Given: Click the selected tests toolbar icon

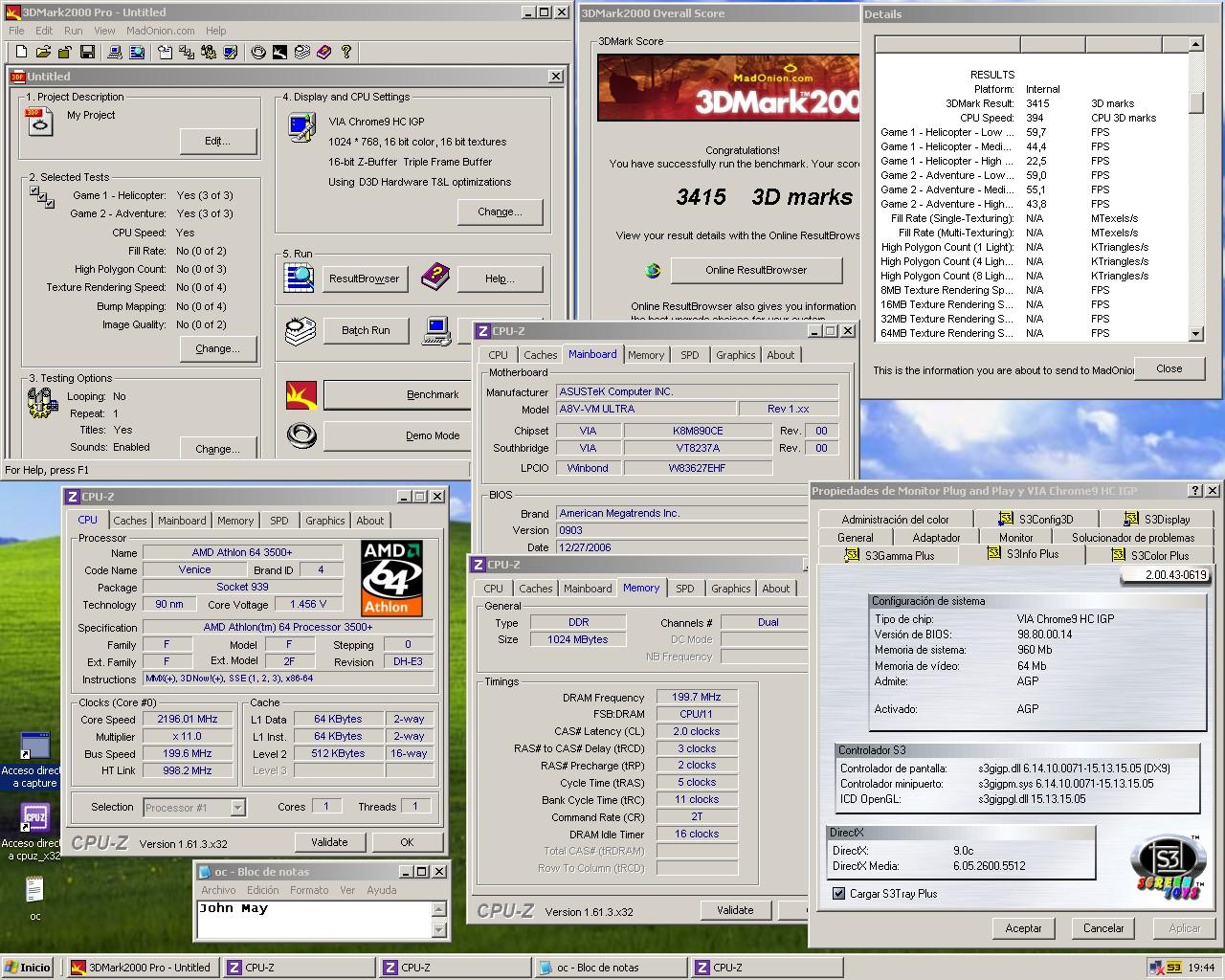Looking at the screenshot, I should 187,52.
